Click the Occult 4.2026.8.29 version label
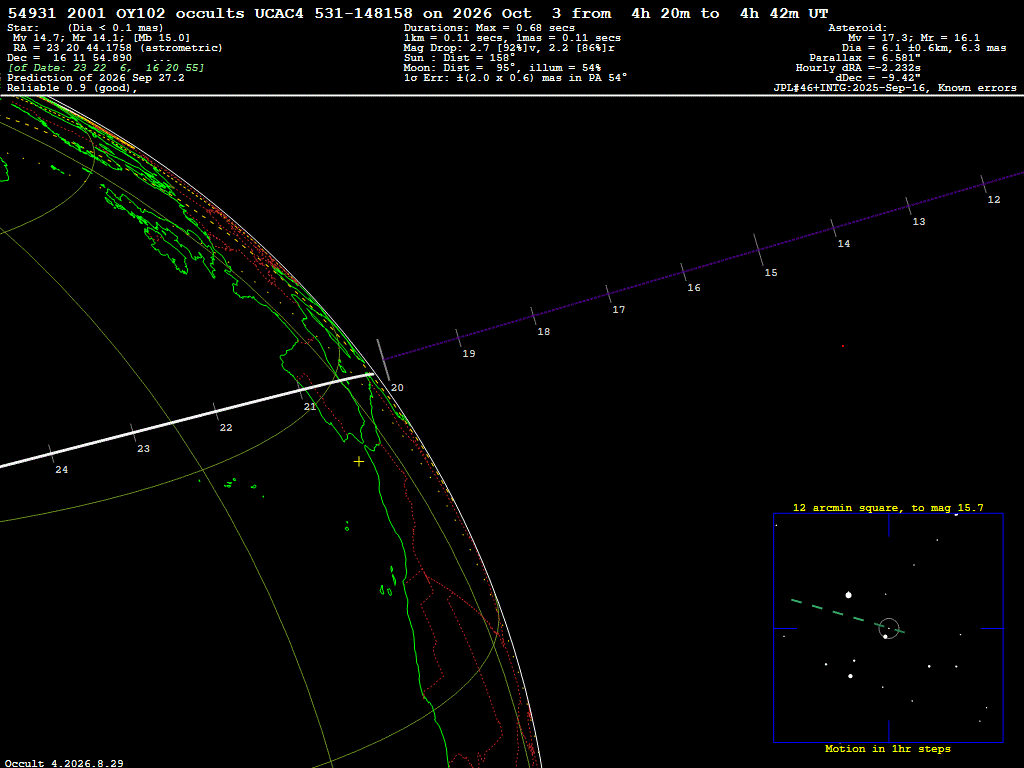 tap(64, 763)
